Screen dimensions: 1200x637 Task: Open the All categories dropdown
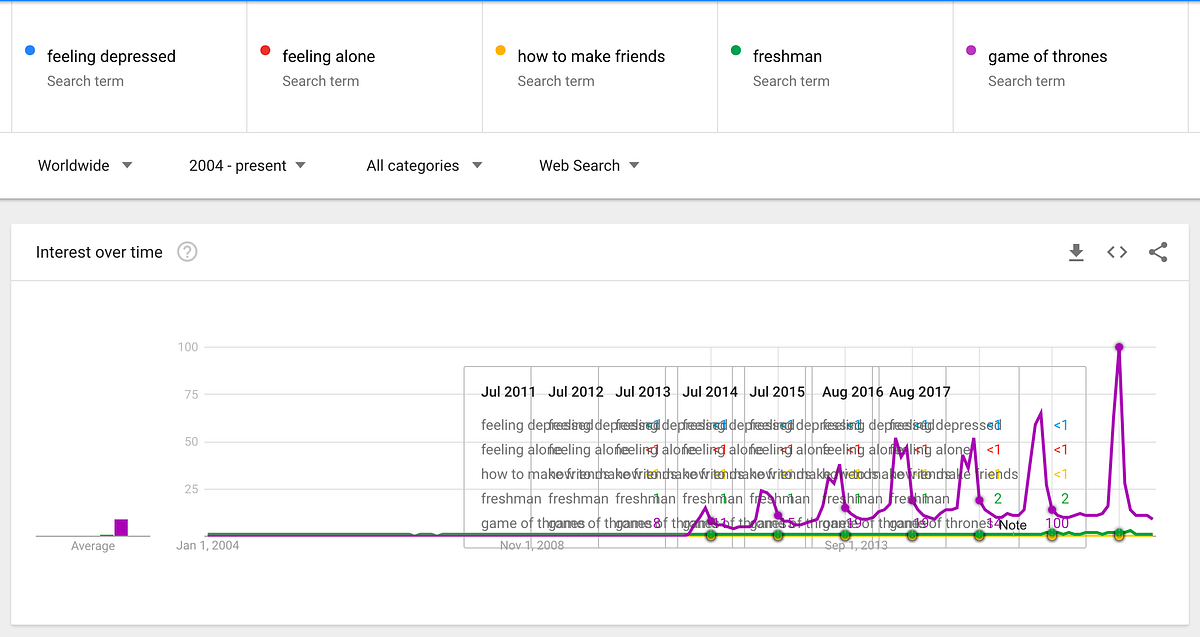click(424, 166)
